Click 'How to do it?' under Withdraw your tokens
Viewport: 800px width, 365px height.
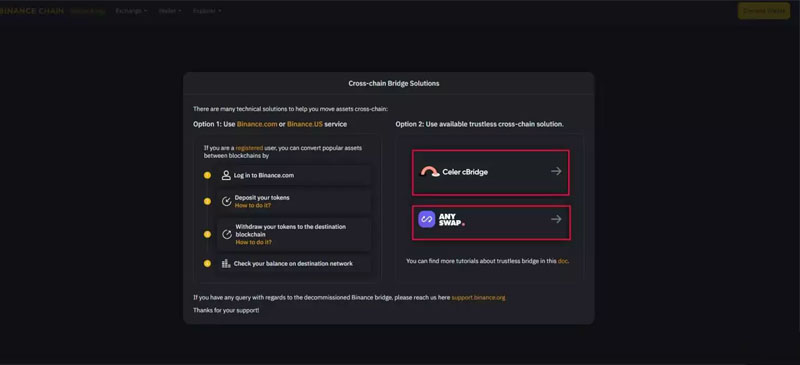click(254, 242)
